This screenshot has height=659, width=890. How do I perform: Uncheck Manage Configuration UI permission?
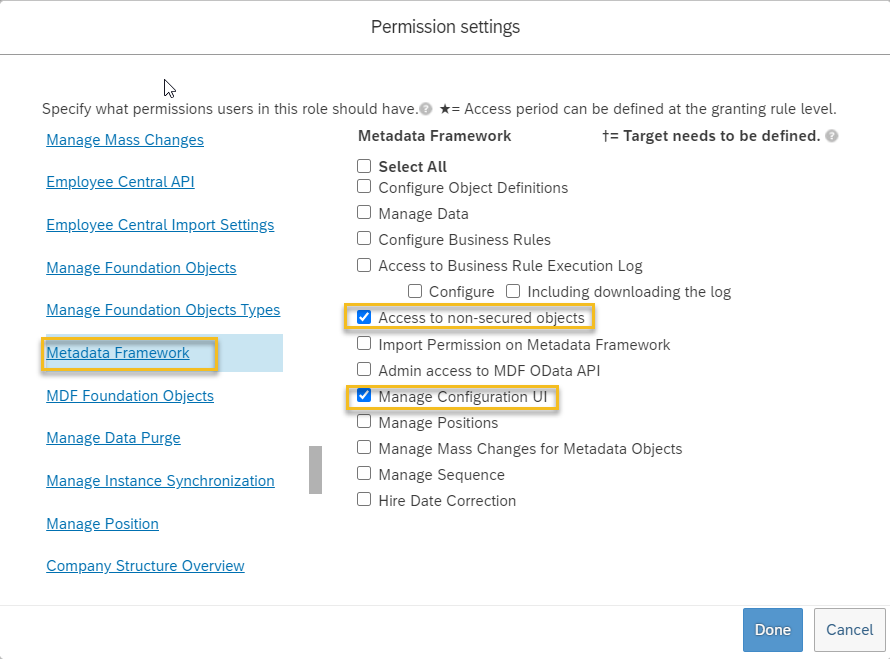point(364,396)
